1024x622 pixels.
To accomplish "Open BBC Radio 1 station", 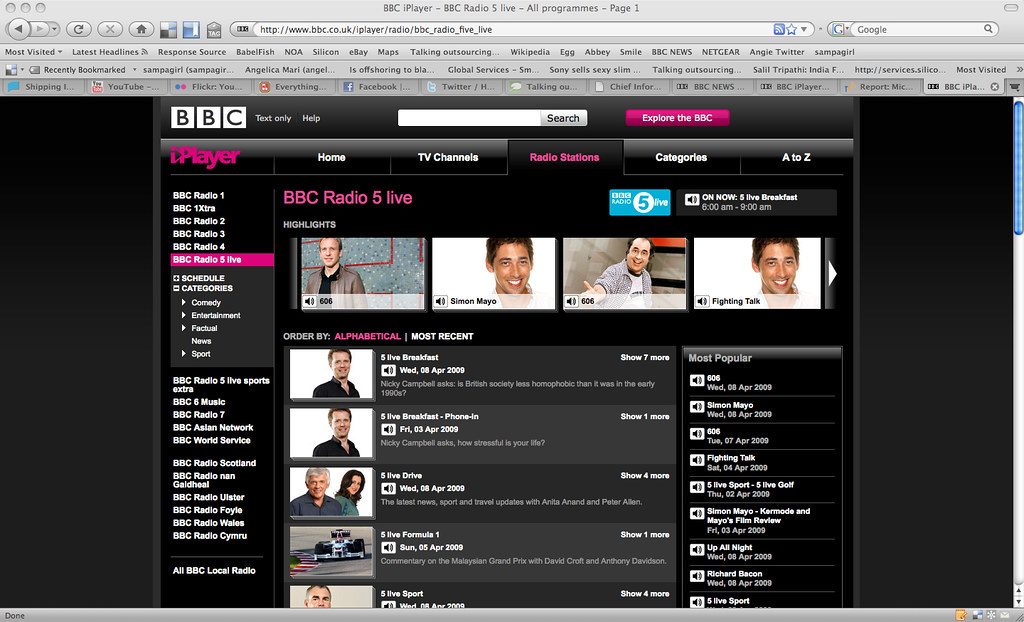I will [199, 195].
